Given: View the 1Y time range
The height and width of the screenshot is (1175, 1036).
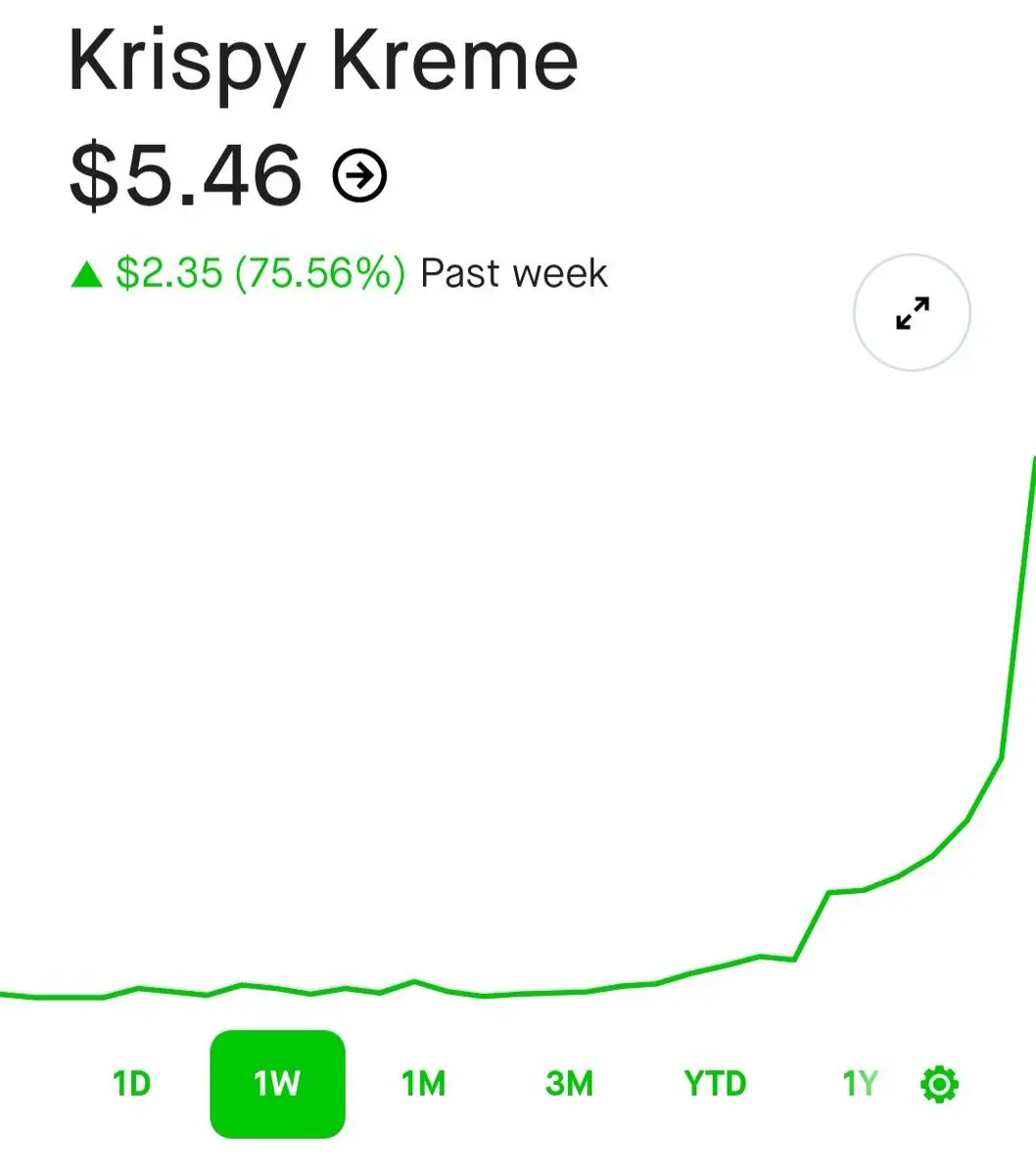Looking at the screenshot, I should coord(860,1084).
